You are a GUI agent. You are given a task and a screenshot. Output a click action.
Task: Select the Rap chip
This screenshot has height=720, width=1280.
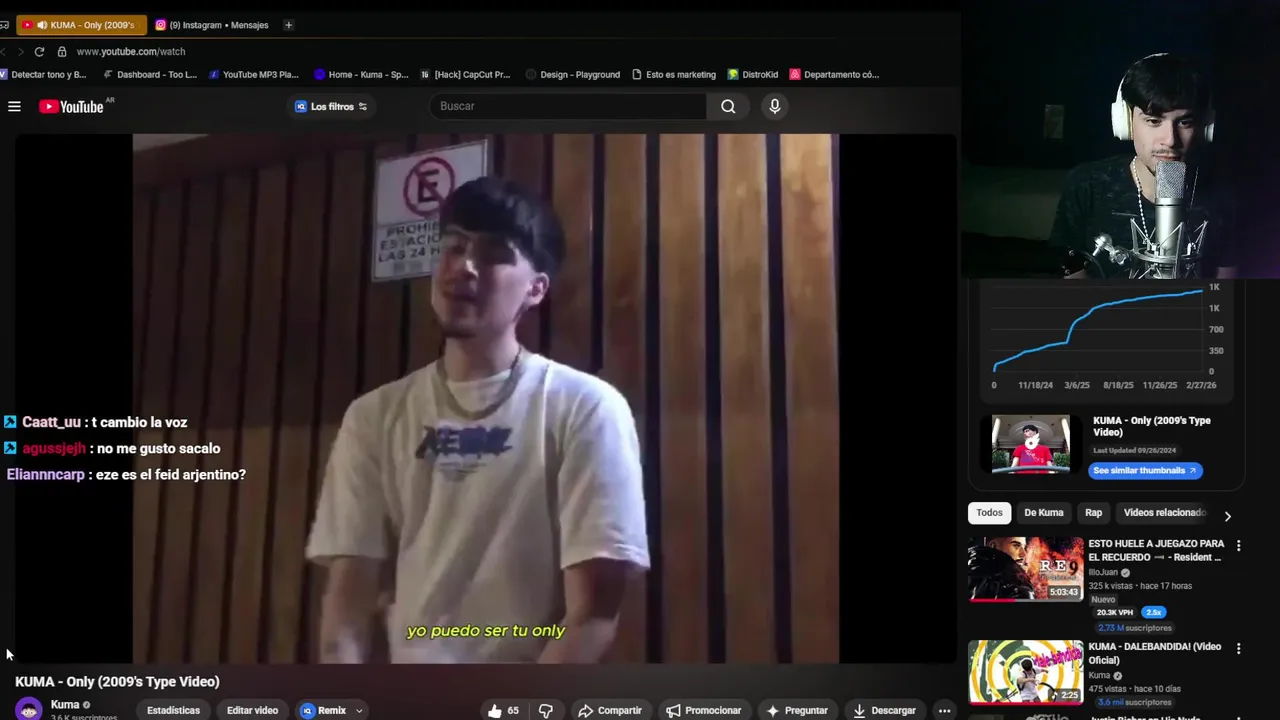(1093, 513)
